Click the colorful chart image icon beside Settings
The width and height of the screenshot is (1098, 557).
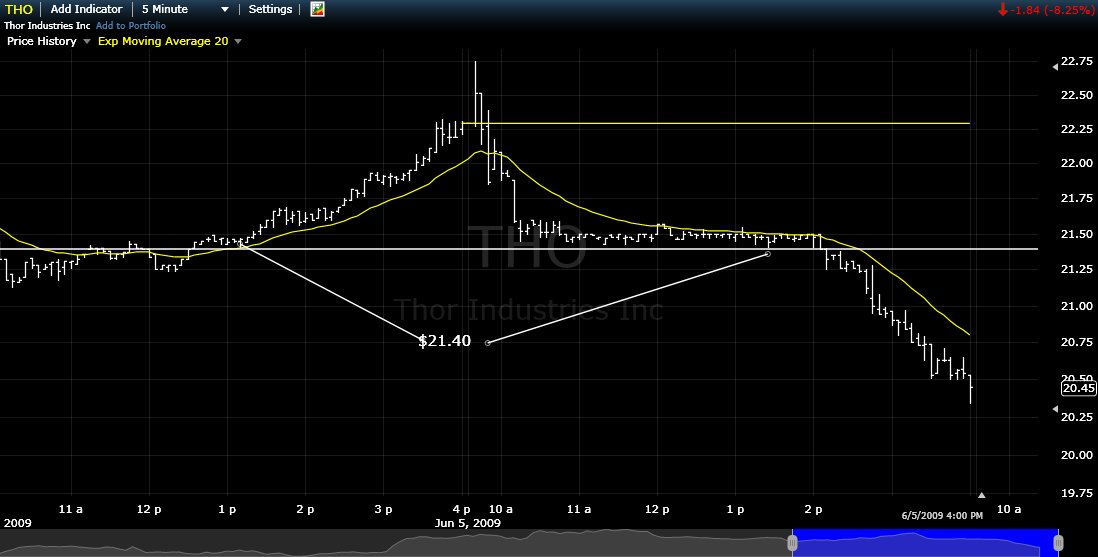click(x=317, y=9)
